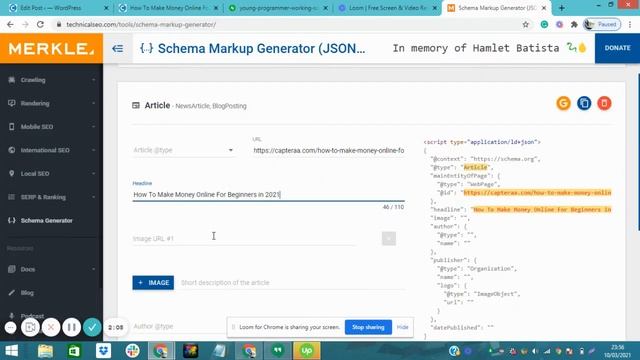
Task: Click the Schema Generator braces icon
Action: coord(11,220)
